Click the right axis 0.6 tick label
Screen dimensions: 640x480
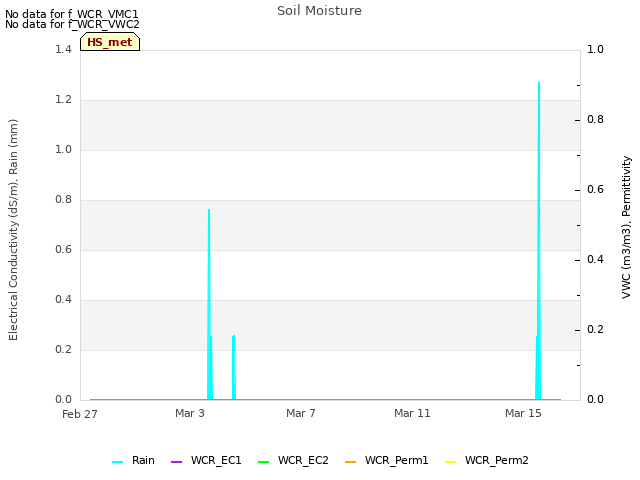coord(595,189)
